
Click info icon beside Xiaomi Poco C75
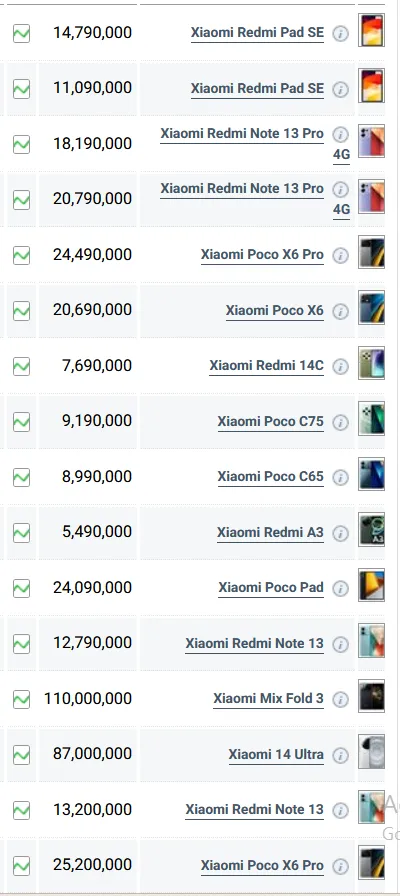coord(341,422)
